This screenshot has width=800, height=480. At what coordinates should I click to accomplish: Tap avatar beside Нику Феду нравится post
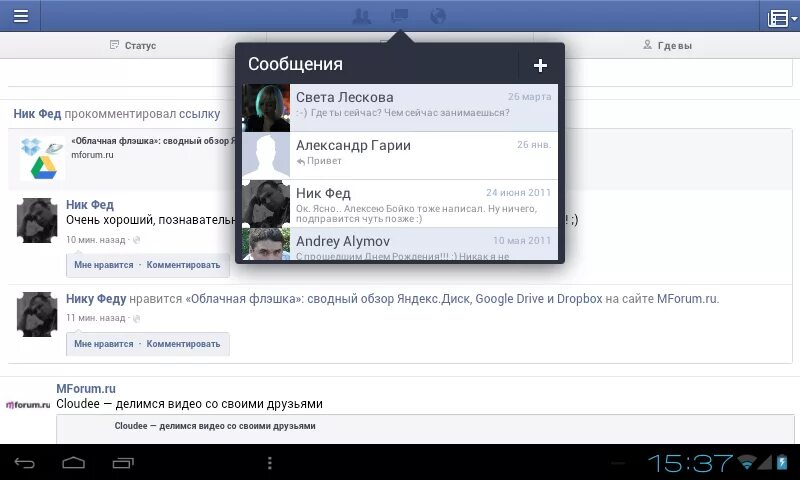tap(37, 314)
